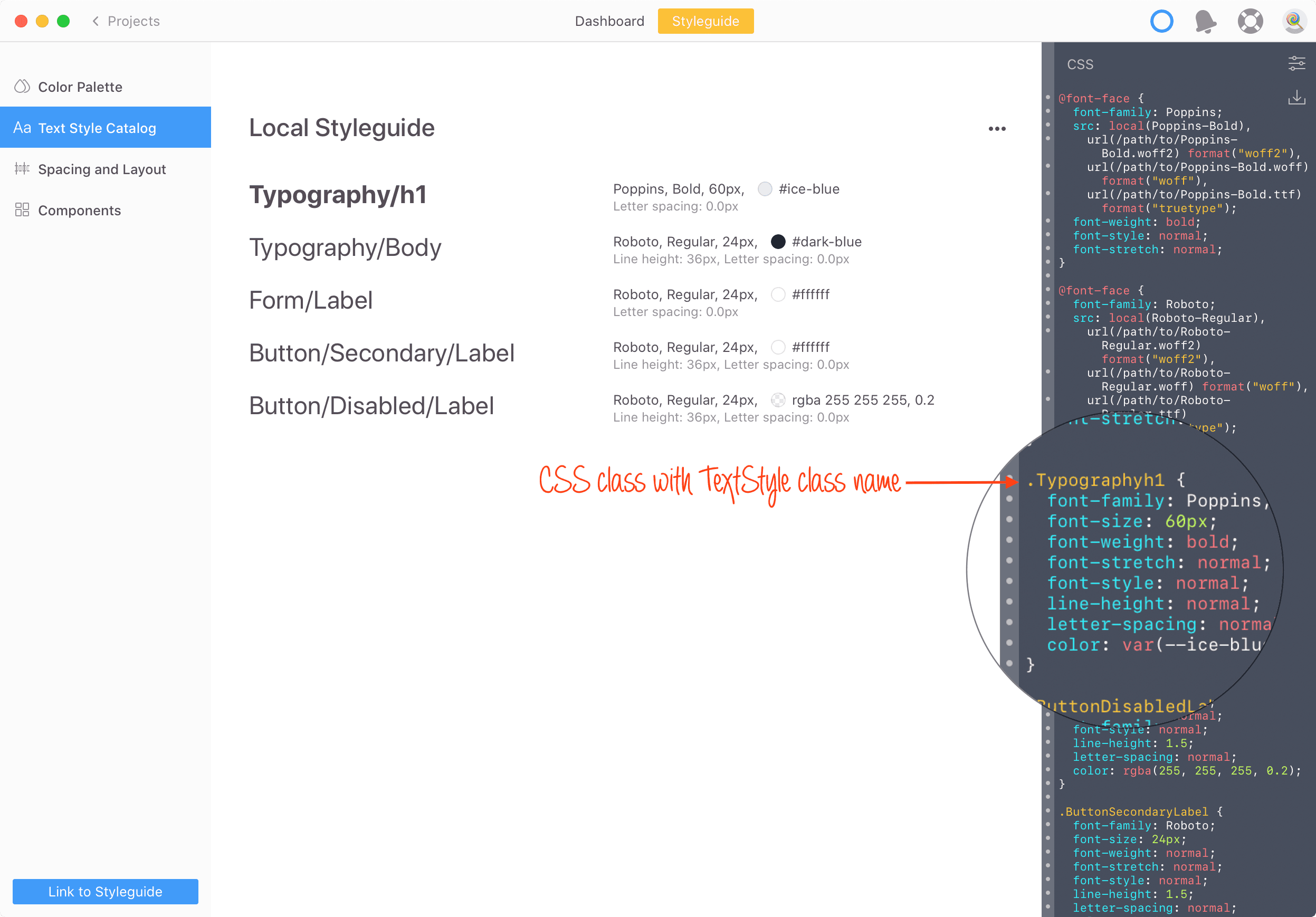Select the Form/Label text style
Viewport: 1316px width, 917px height.
tap(311, 300)
